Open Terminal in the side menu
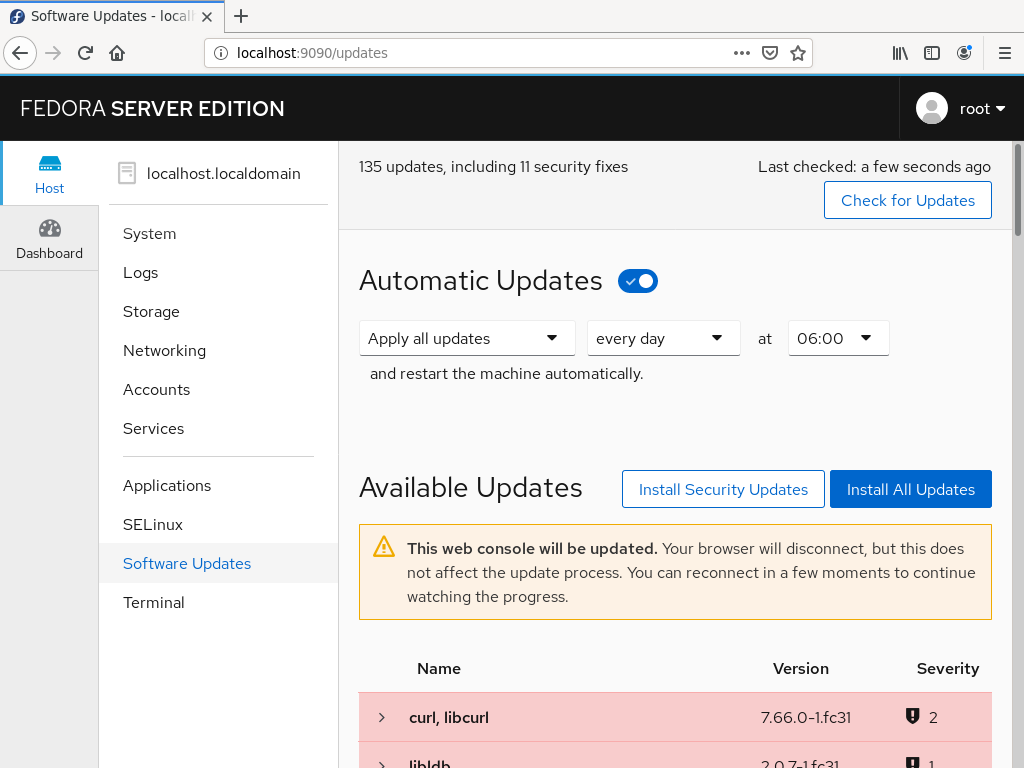This screenshot has height=768, width=1024. click(x=153, y=603)
